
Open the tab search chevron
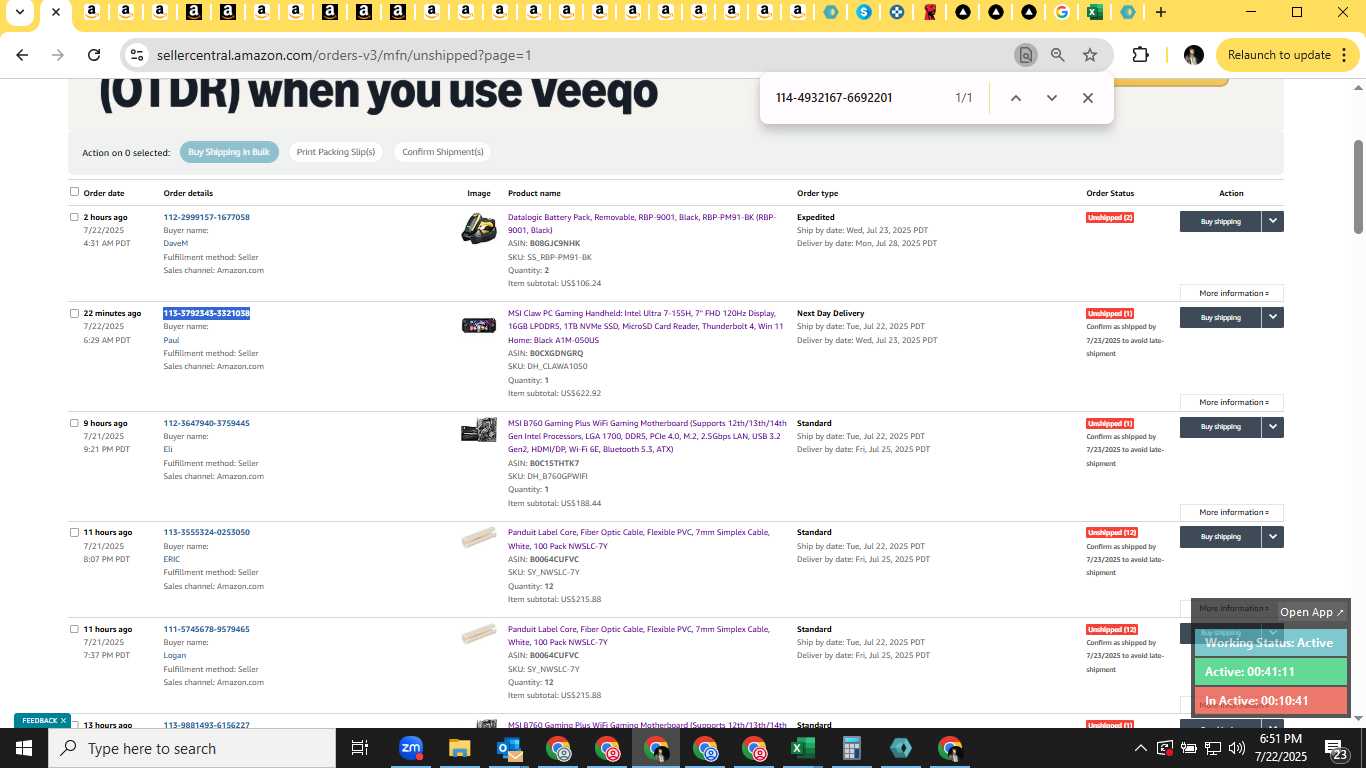[x=19, y=12]
